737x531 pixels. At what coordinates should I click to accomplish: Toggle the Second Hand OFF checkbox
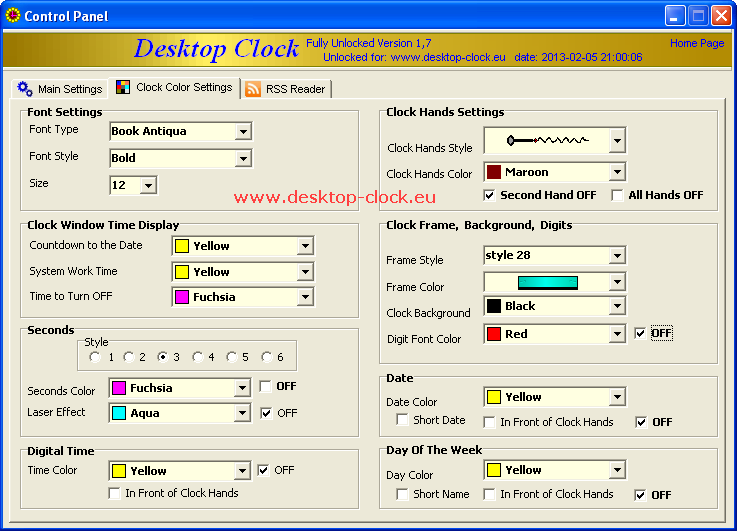point(489,195)
